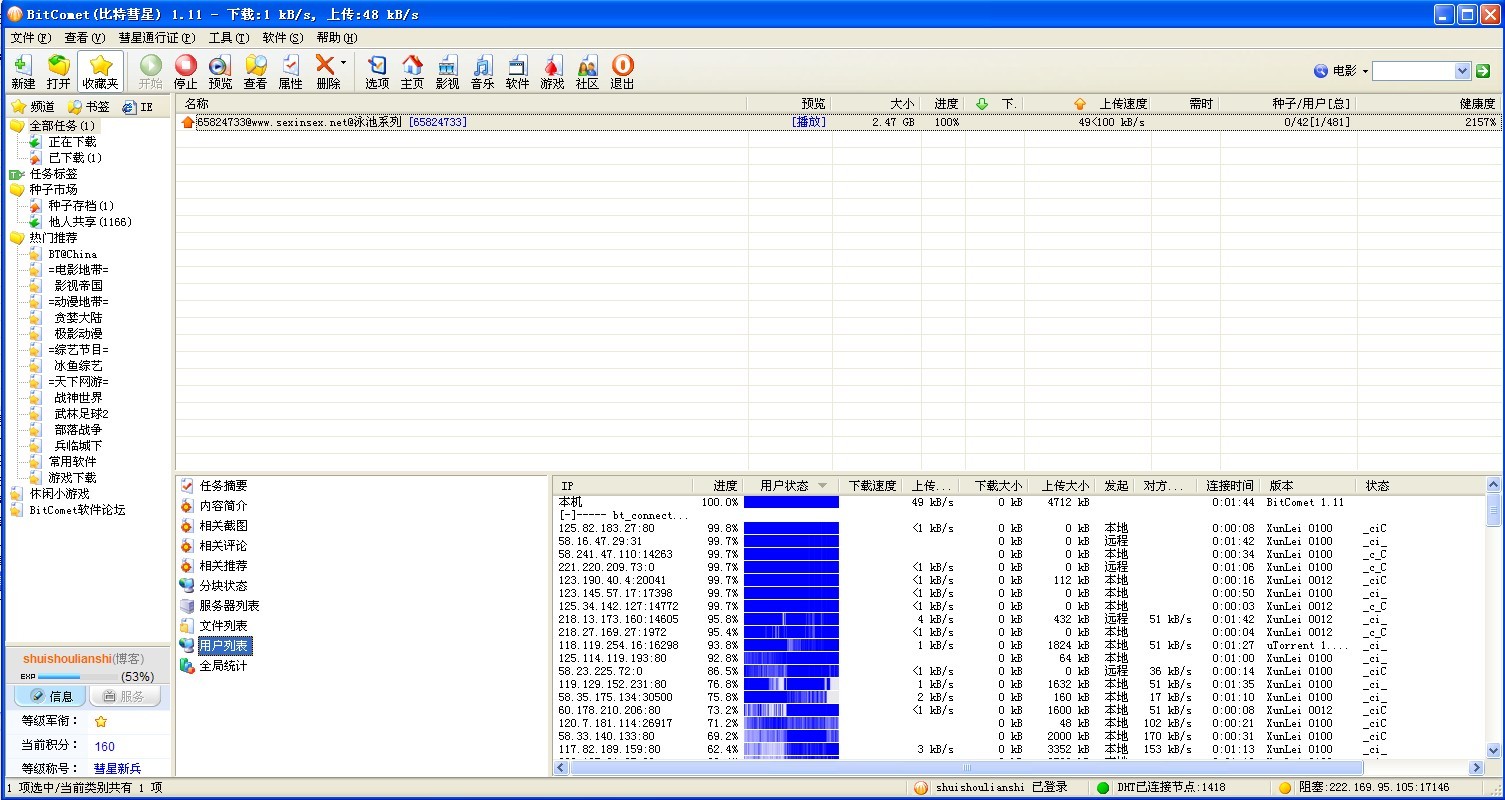This screenshot has width=1505, height=800.
Task: Click the shuishoulianshi username link
Action: [66, 659]
